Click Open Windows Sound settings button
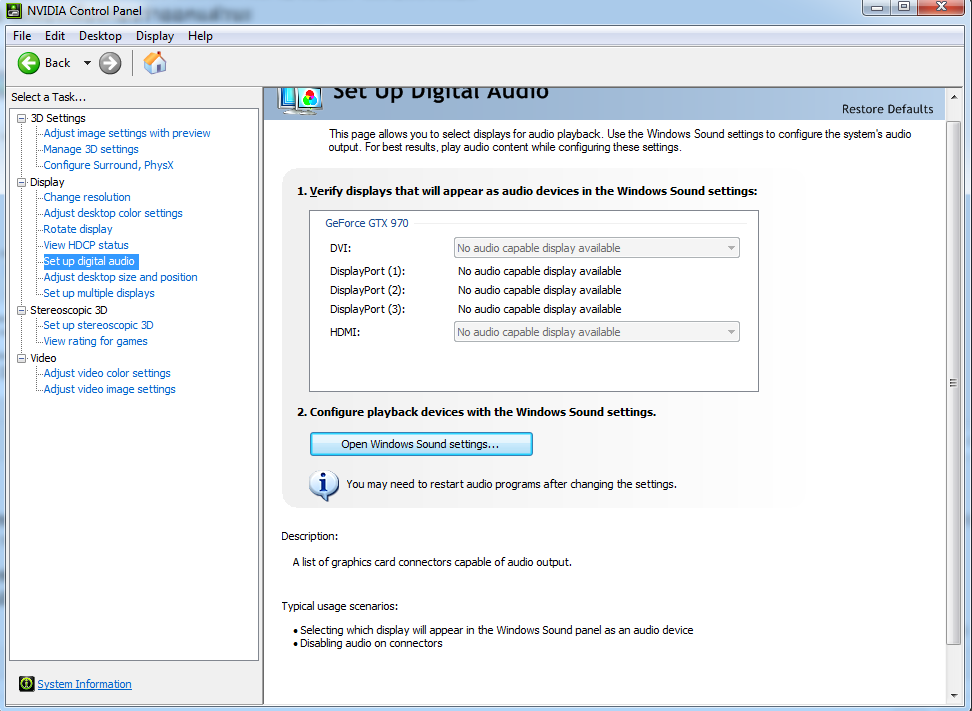972x711 pixels. pos(421,444)
